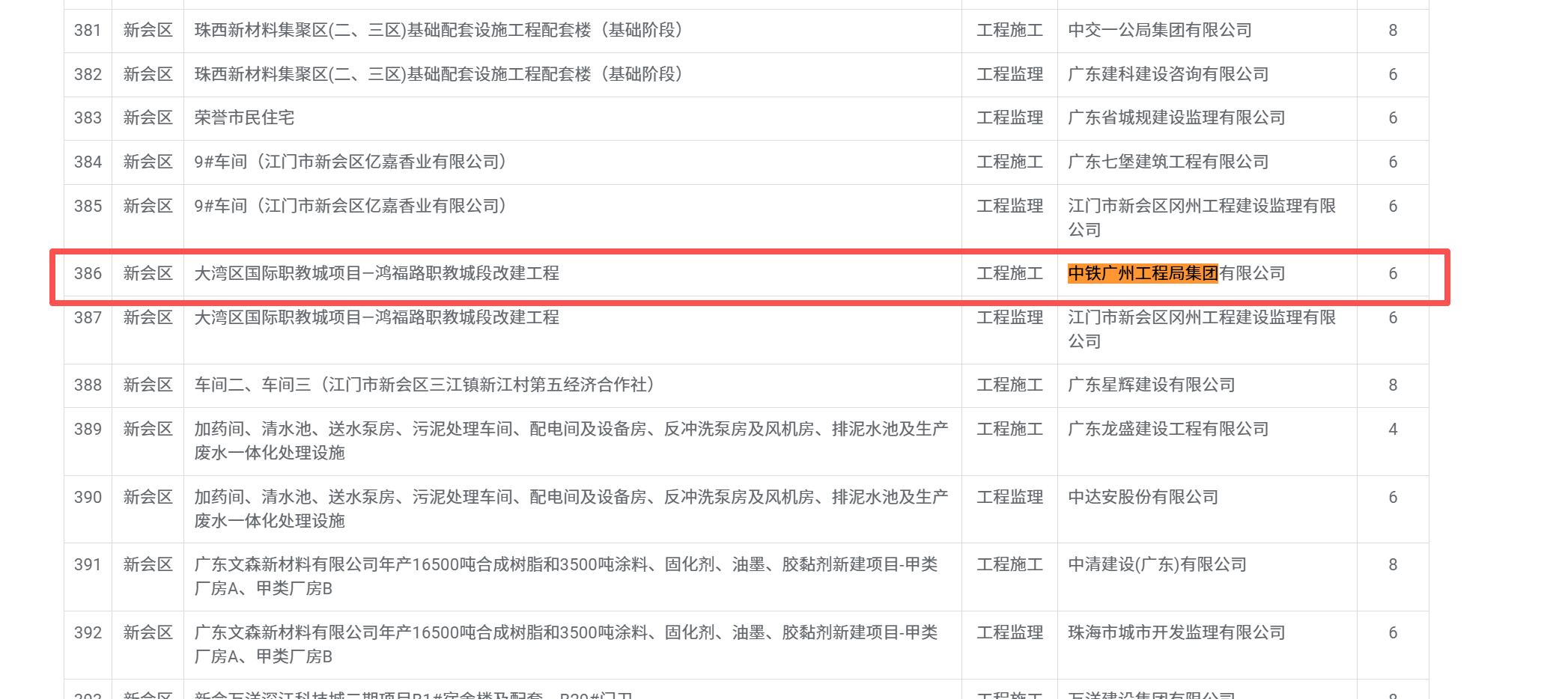Select 新会区 cell in row 388

tap(148, 385)
